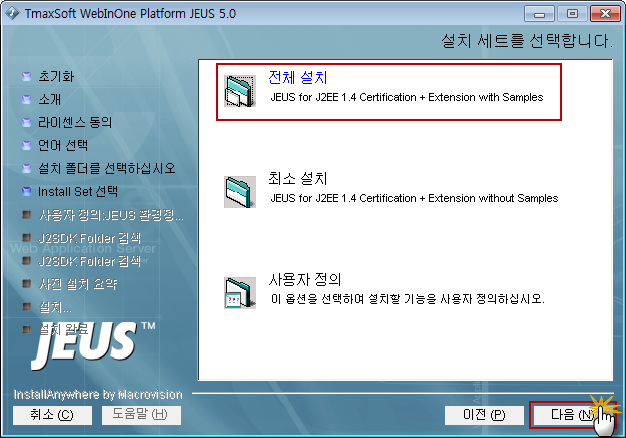Click the 언어 선택 step
Image resolution: width=626 pixels, height=438 pixels.
click(63, 145)
